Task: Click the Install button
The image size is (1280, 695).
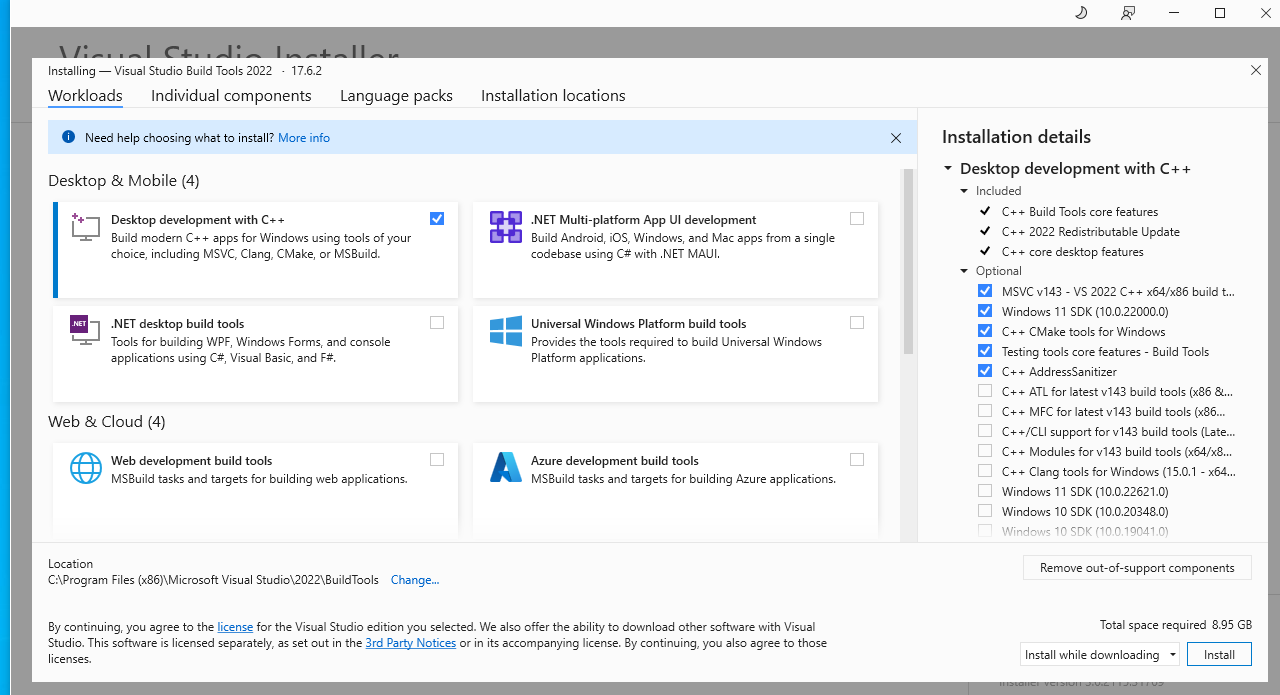Action: tap(1219, 655)
